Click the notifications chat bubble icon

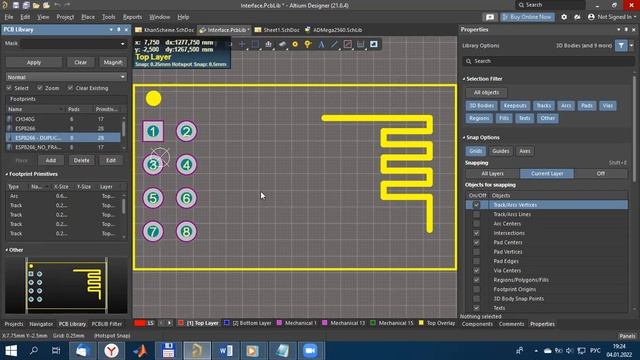coord(489,17)
